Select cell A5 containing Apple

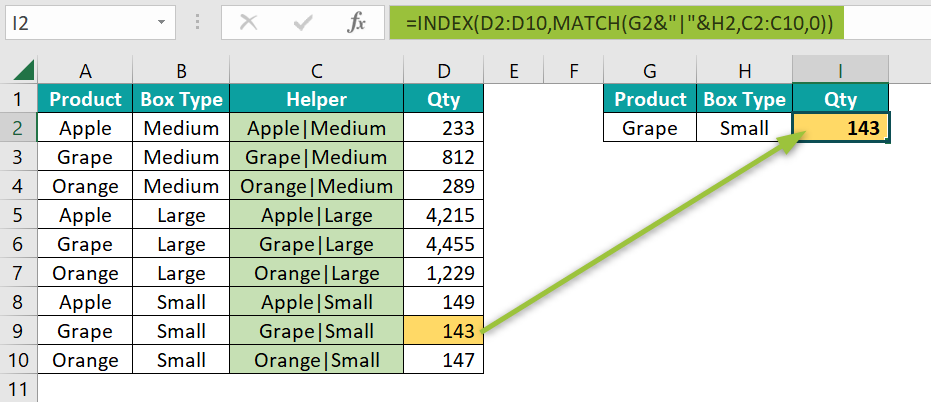pyautogui.click(x=86, y=215)
